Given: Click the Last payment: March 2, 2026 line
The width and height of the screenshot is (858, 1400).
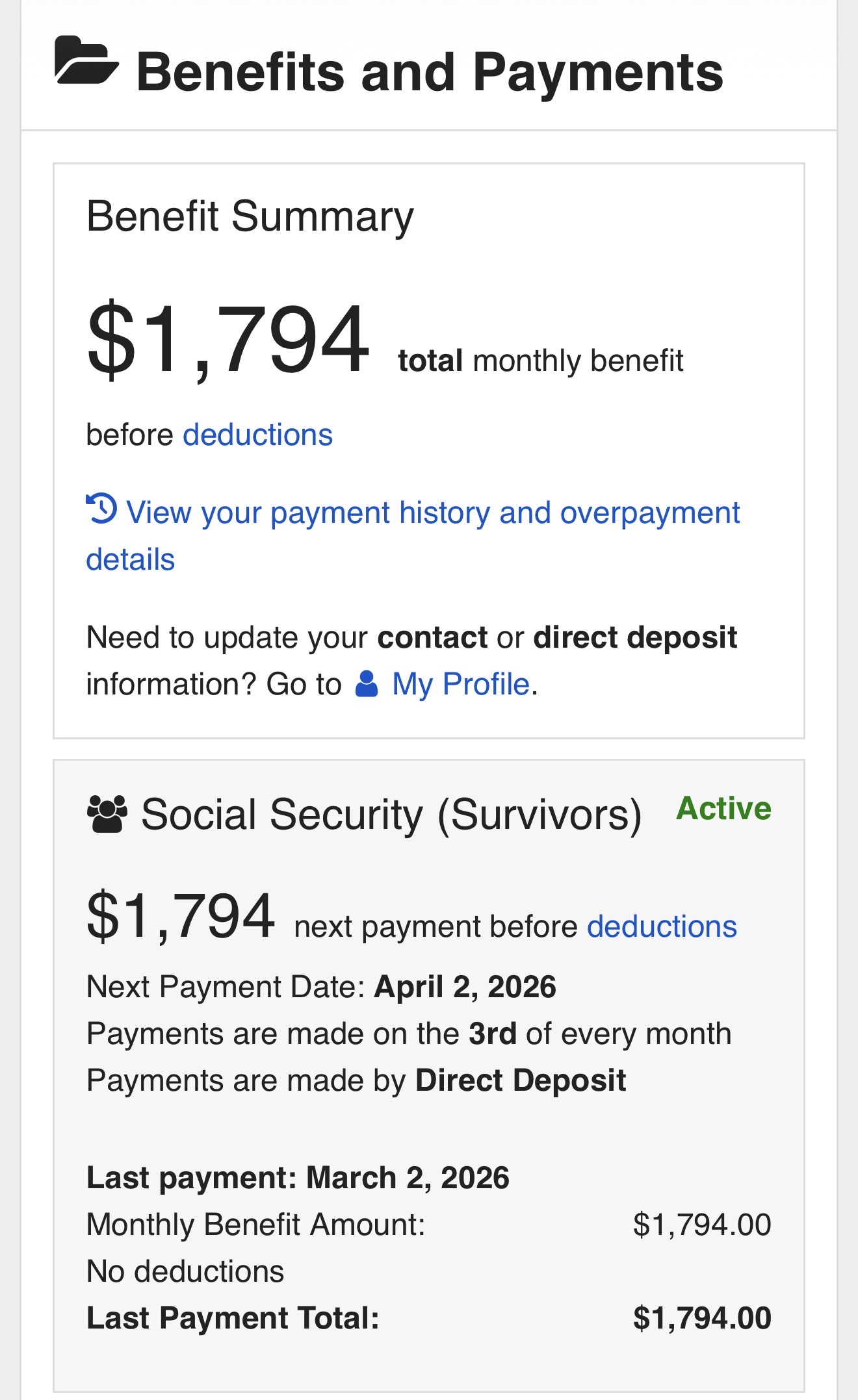Looking at the screenshot, I should click(298, 1178).
